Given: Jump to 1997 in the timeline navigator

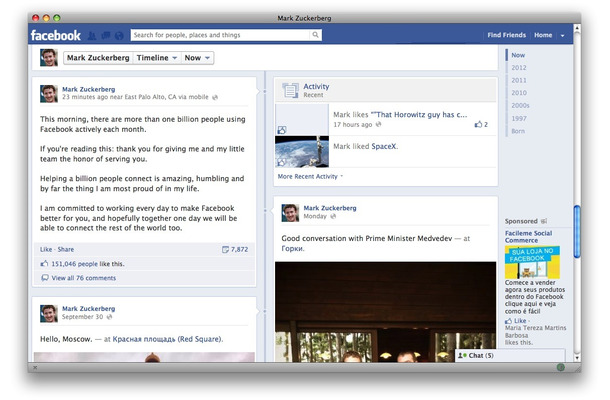Looking at the screenshot, I should click(x=519, y=118).
